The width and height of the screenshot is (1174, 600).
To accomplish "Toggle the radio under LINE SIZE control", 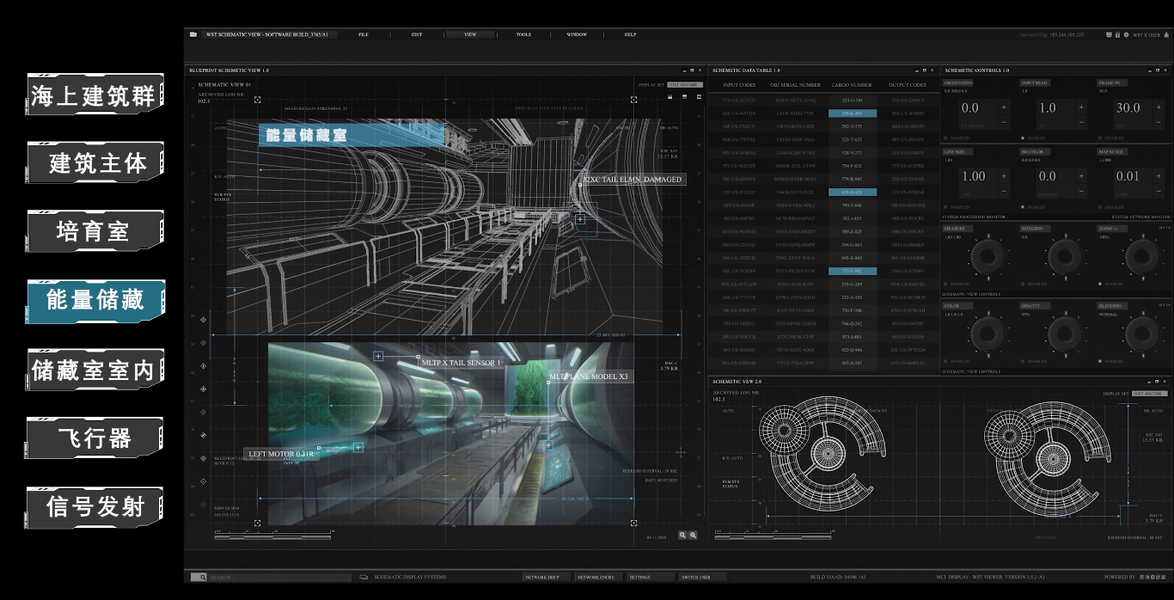I will [946, 207].
